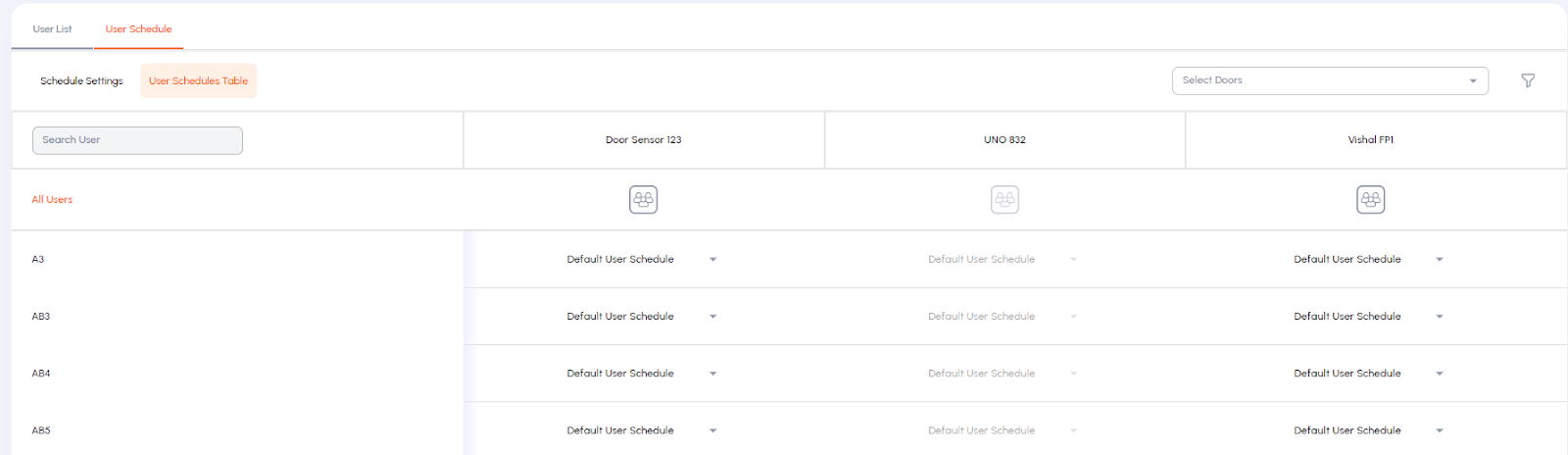Switch to the User List tab
The width and height of the screenshot is (1568, 455).
click(52, 29)
